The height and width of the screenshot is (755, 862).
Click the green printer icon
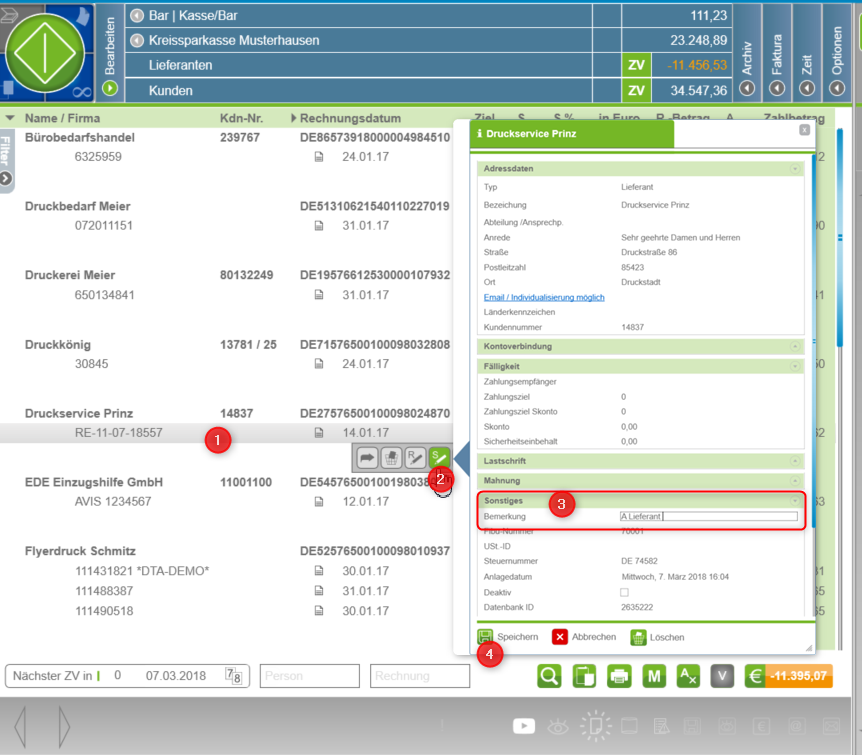pos(619,676)
